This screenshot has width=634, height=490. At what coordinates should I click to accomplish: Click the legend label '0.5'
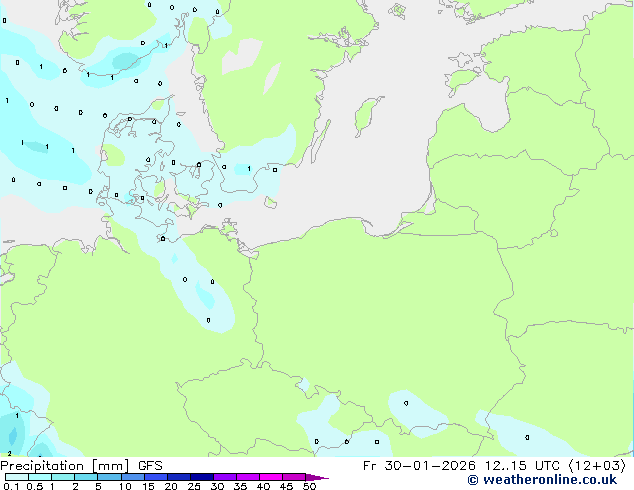(x=35, y=486)
